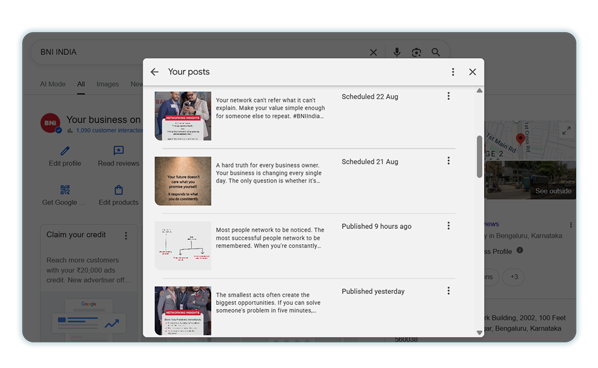Expand the map with the fullscreen arrows

pos(566,130)
